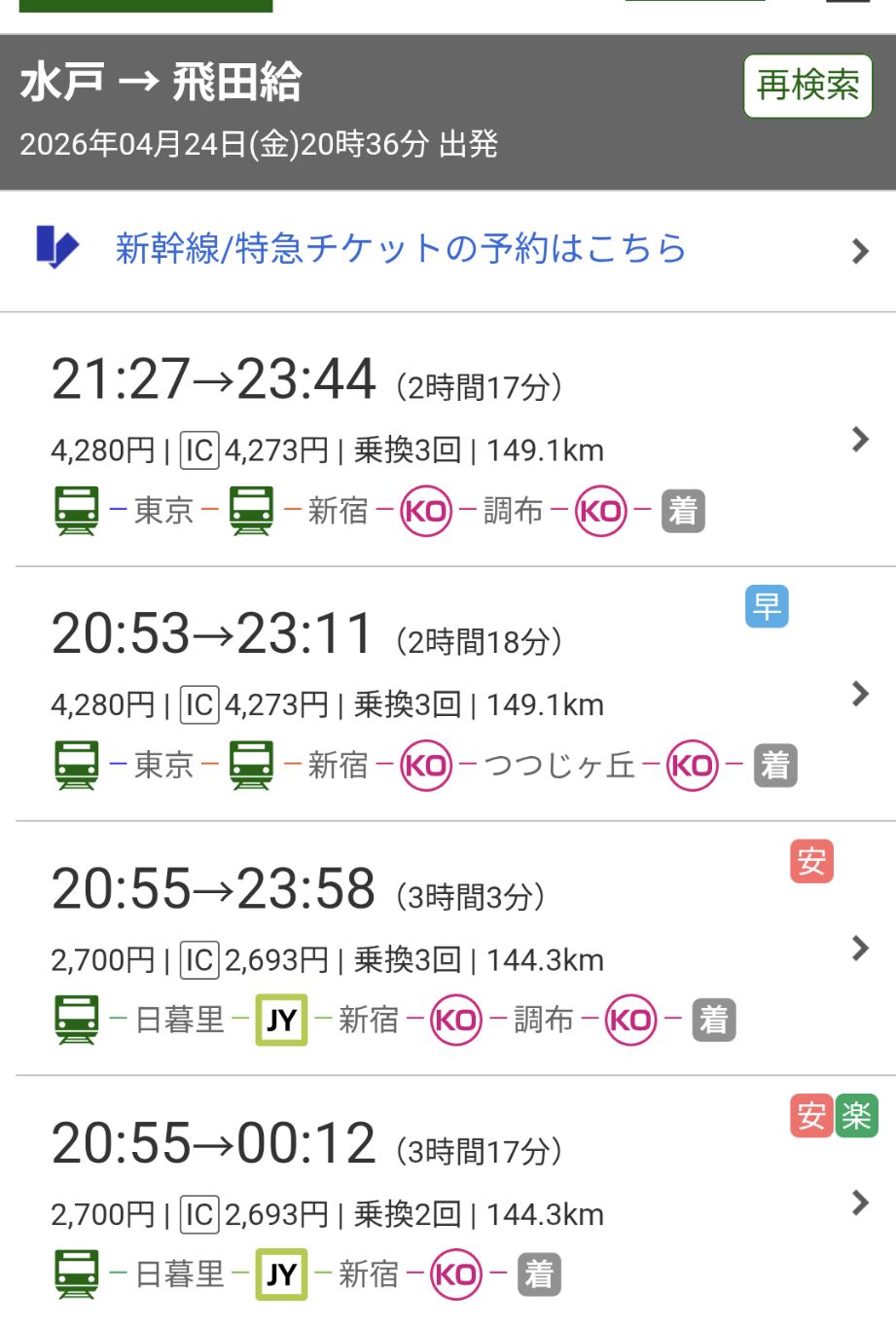
Task: Click the blue ticket reservation icon
Action: [x=56, y=247]
